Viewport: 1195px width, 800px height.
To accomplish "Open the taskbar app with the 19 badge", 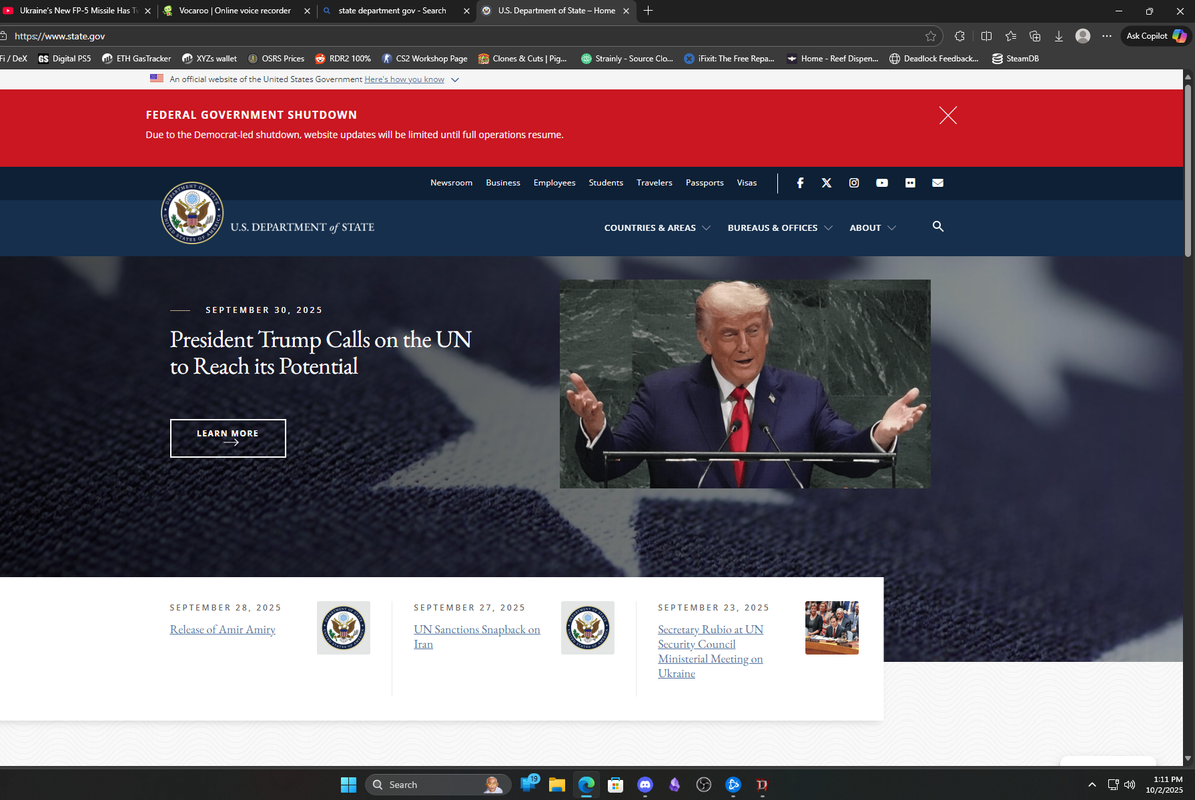I will (x=529, y=784).
